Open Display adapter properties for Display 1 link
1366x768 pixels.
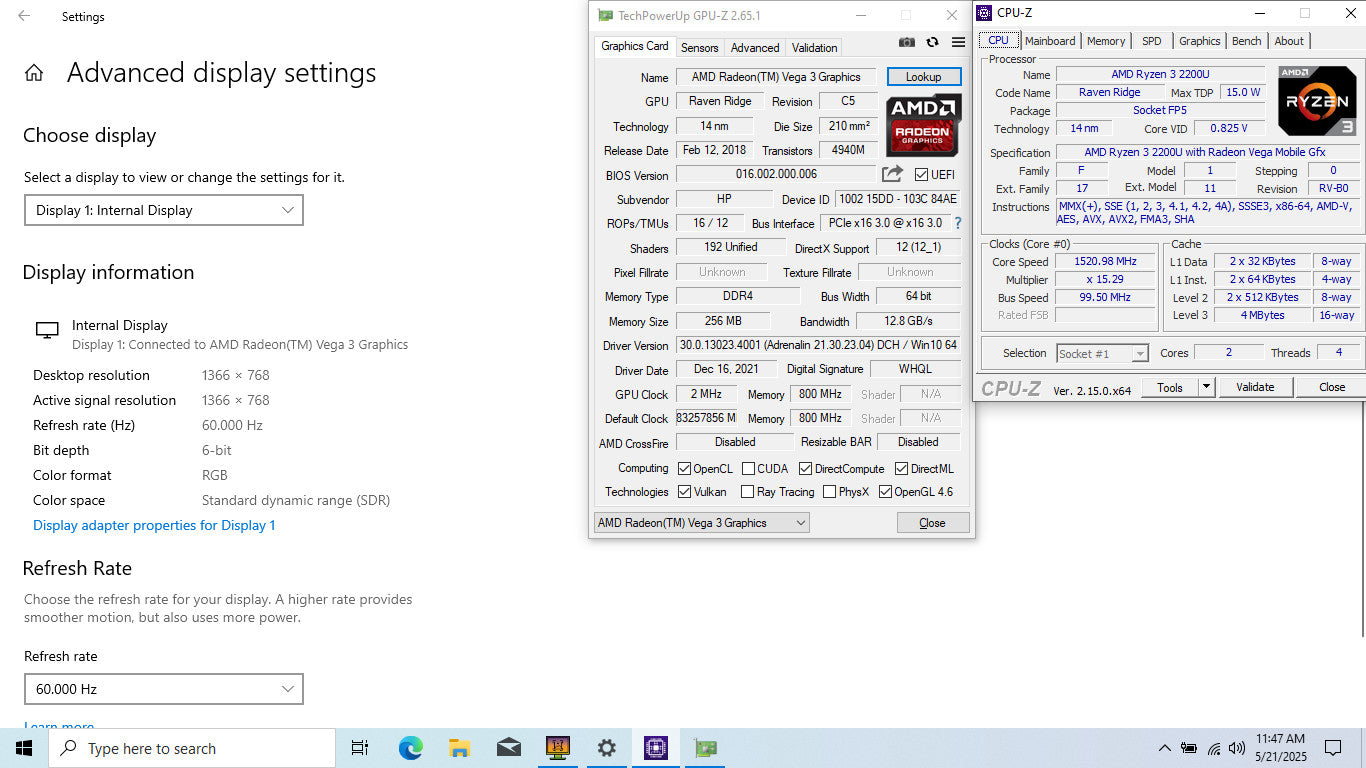tap(154, 525)
